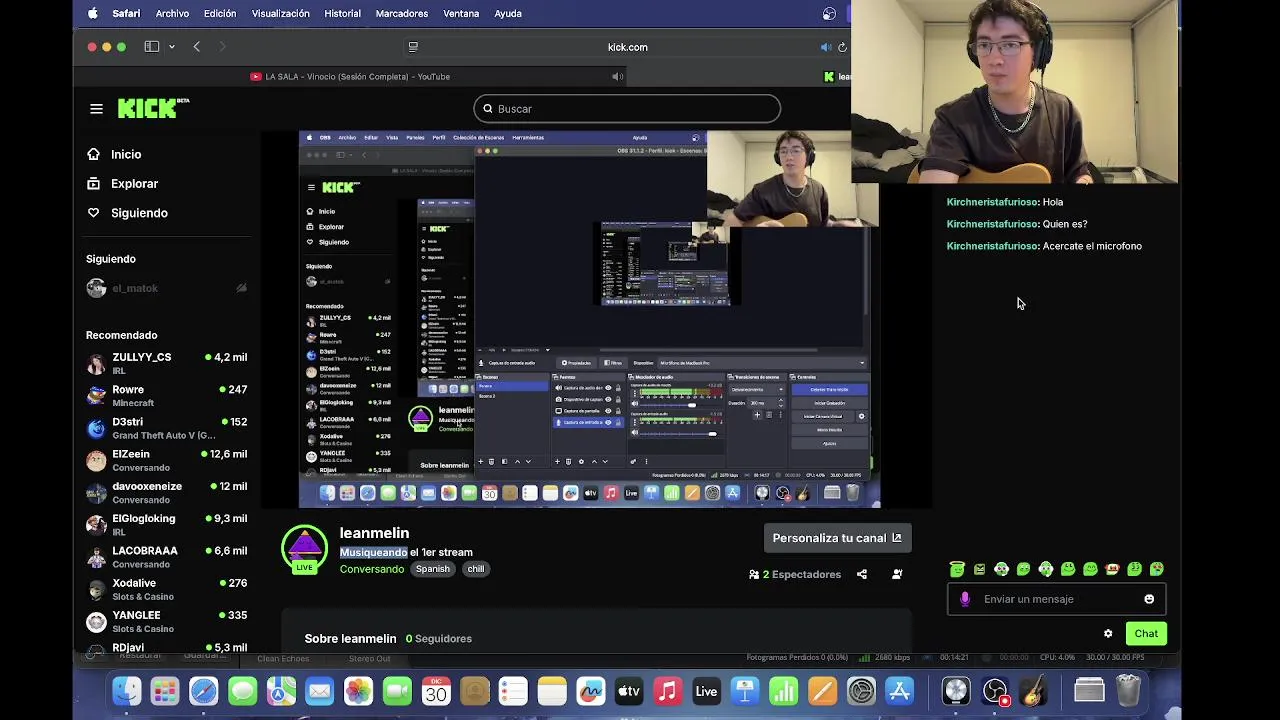Click the Spanish tag
Viewport: 1280px width, 720px height.
tap(433, 569)
